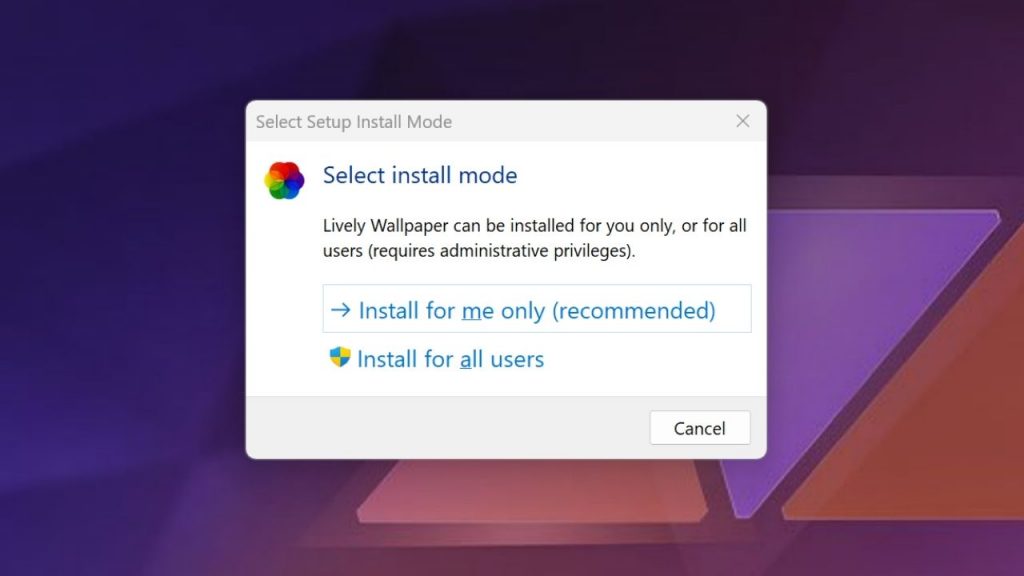Click the Select Setup Install Mode title text
Viewport: 1024px width, 576px height.
(353, 122)
